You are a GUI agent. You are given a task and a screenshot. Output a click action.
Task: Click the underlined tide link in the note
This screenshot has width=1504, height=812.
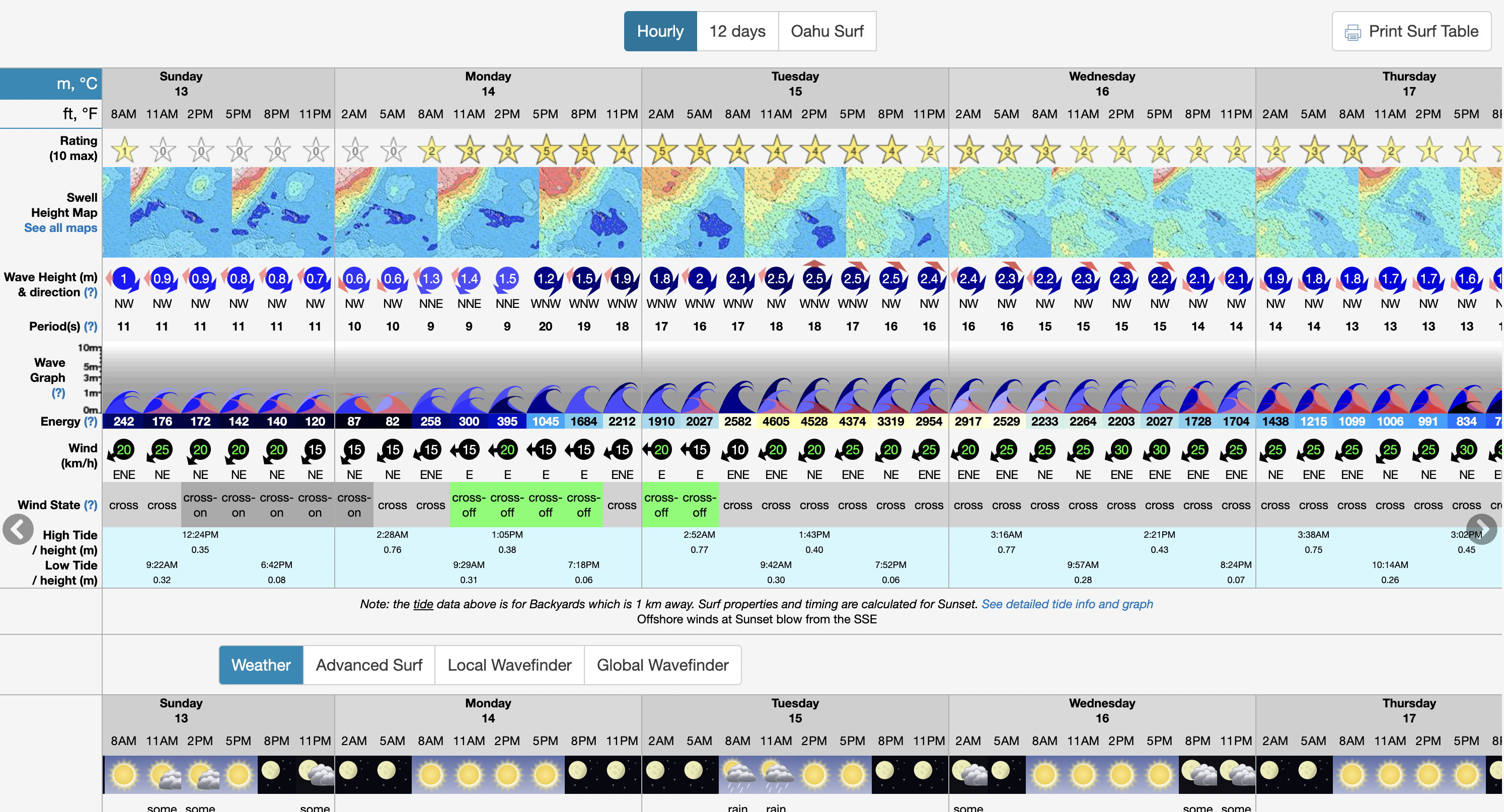[423, 604]
